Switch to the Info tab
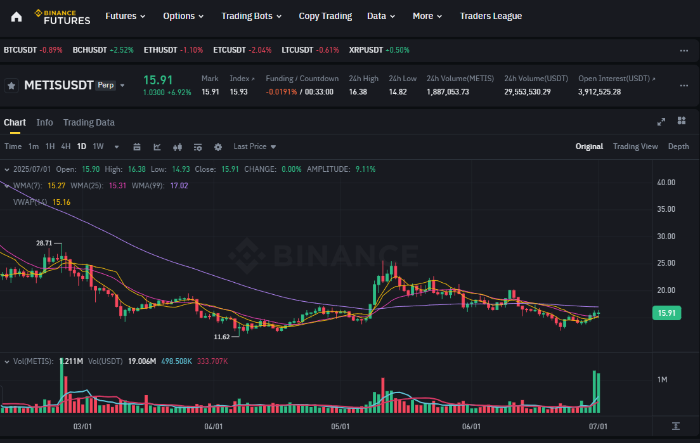 (x=45, y=122)
